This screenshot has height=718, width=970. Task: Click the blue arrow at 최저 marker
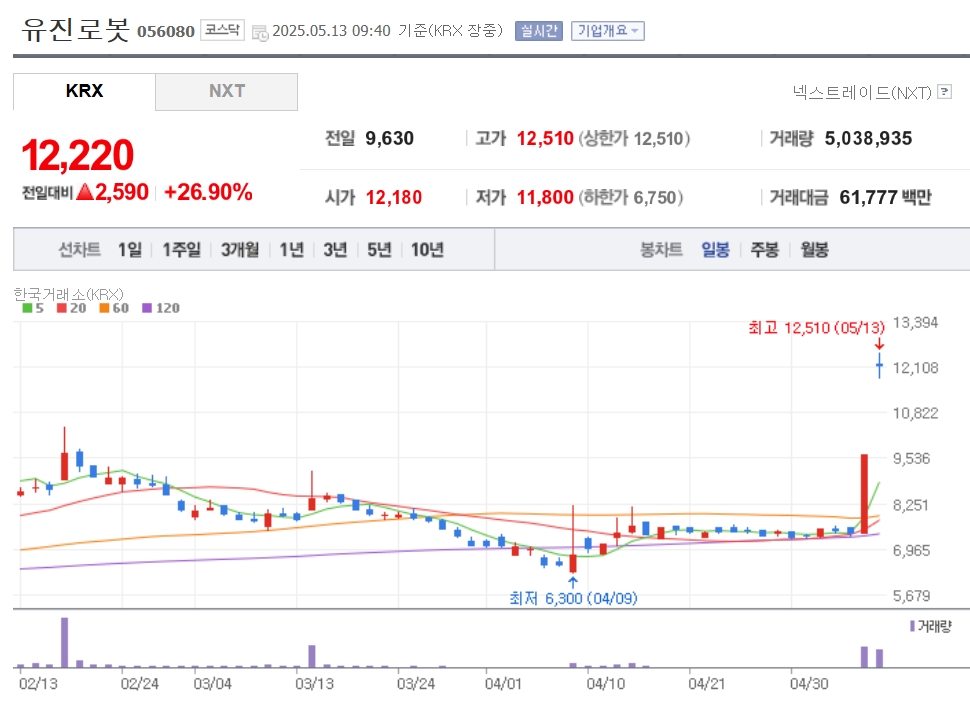573,582
